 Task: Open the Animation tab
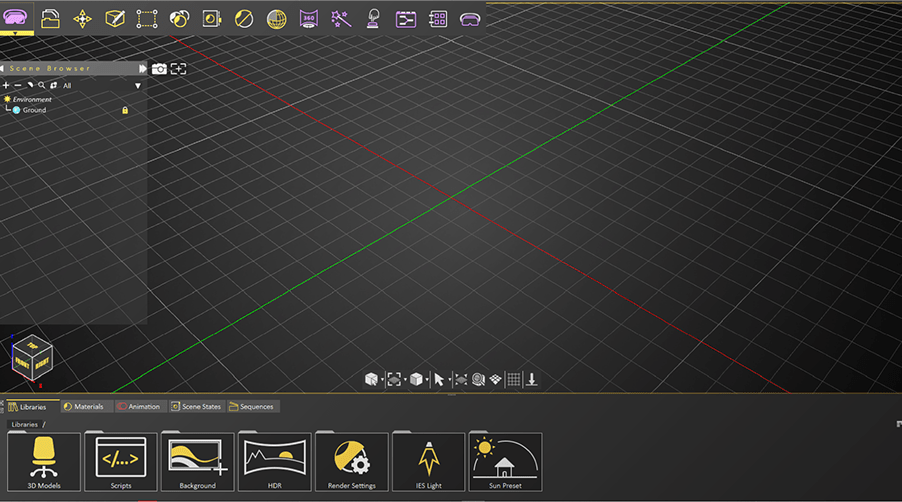(x=139, y=407)
